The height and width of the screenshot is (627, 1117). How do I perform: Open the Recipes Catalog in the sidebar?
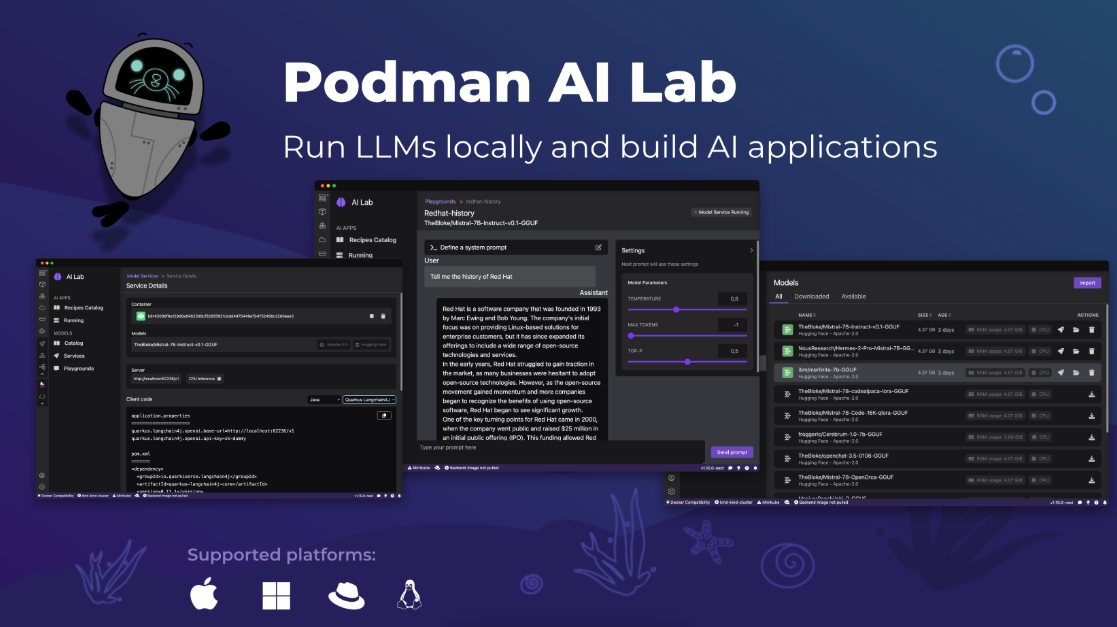tap(84, 307)
